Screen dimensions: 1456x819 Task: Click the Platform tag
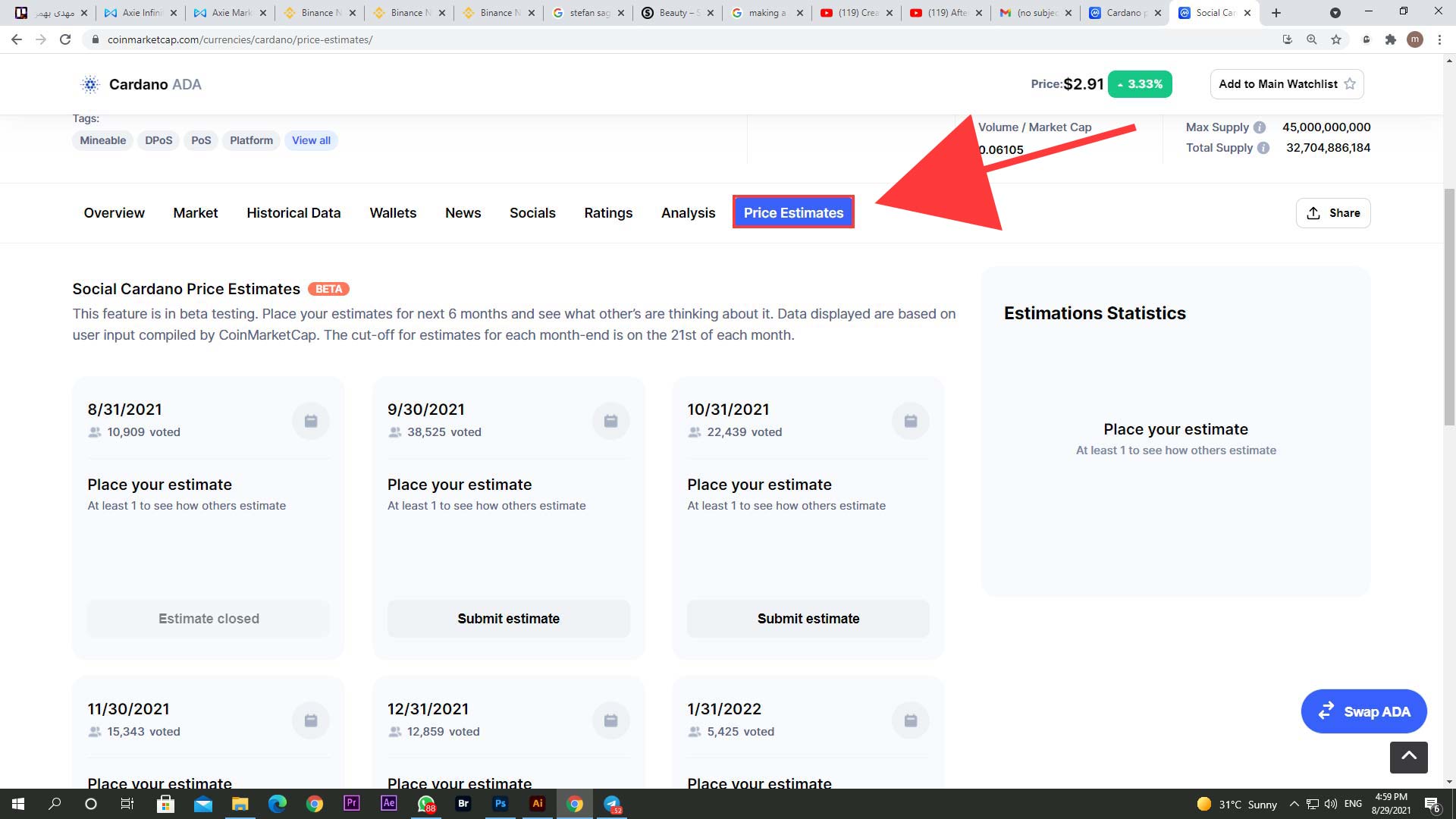[x=251, y=140]
